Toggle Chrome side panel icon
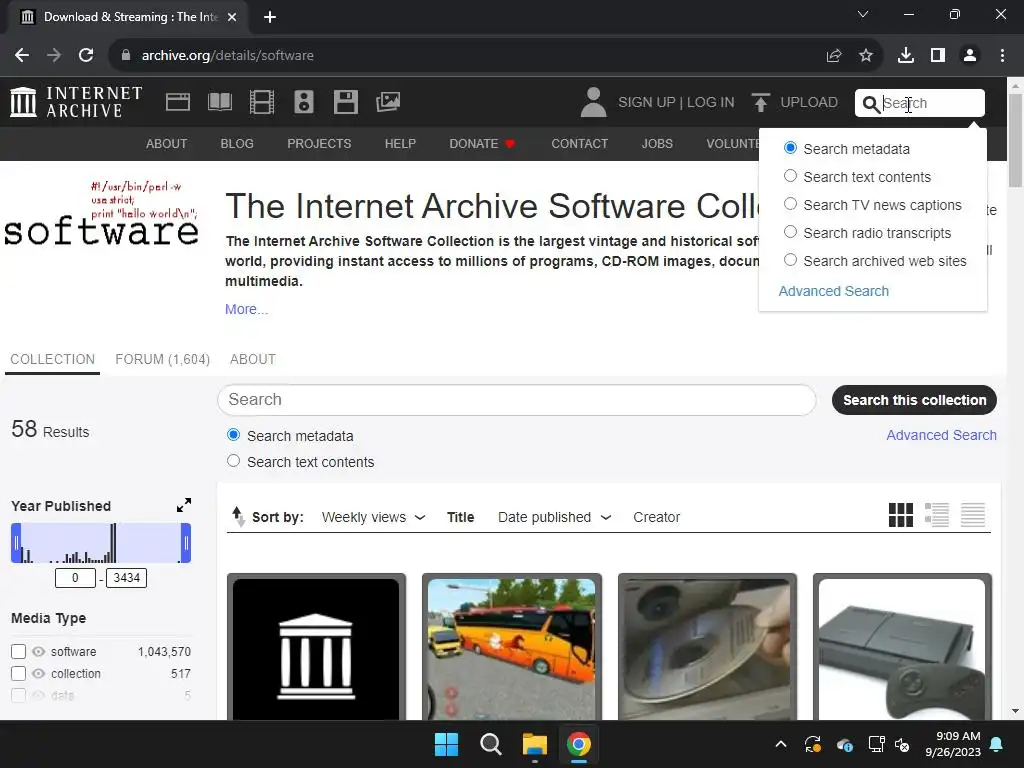Screen dimensions: 1024x768 (938, 56)
